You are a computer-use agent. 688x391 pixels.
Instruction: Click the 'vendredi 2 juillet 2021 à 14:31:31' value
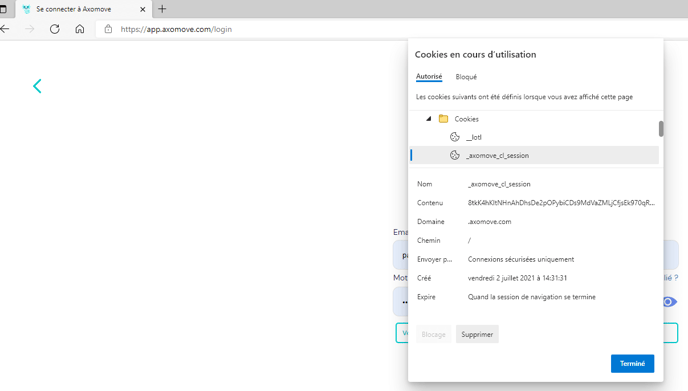pos(517,278)
